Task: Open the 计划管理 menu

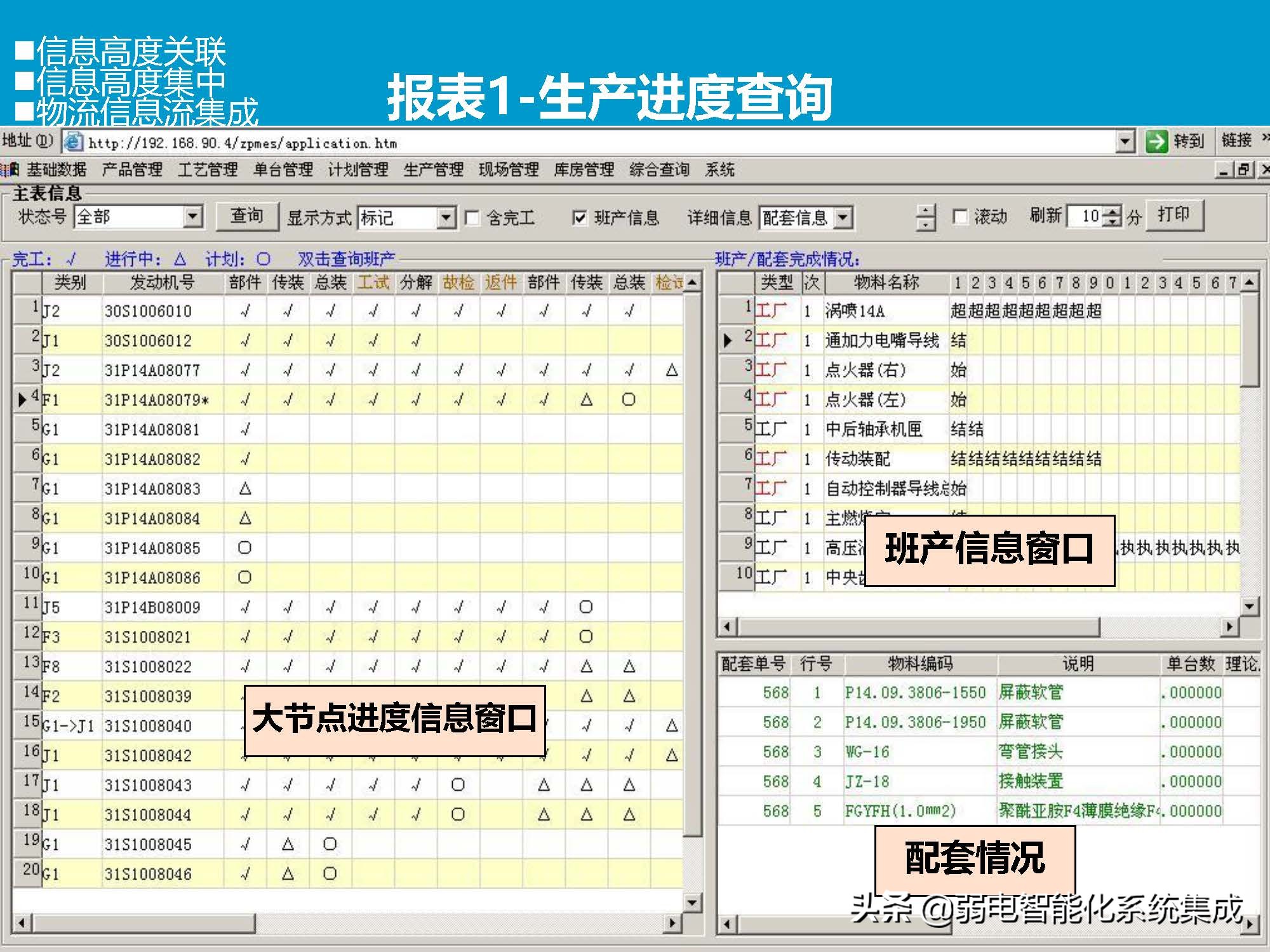Action: [x=358, y=169]
